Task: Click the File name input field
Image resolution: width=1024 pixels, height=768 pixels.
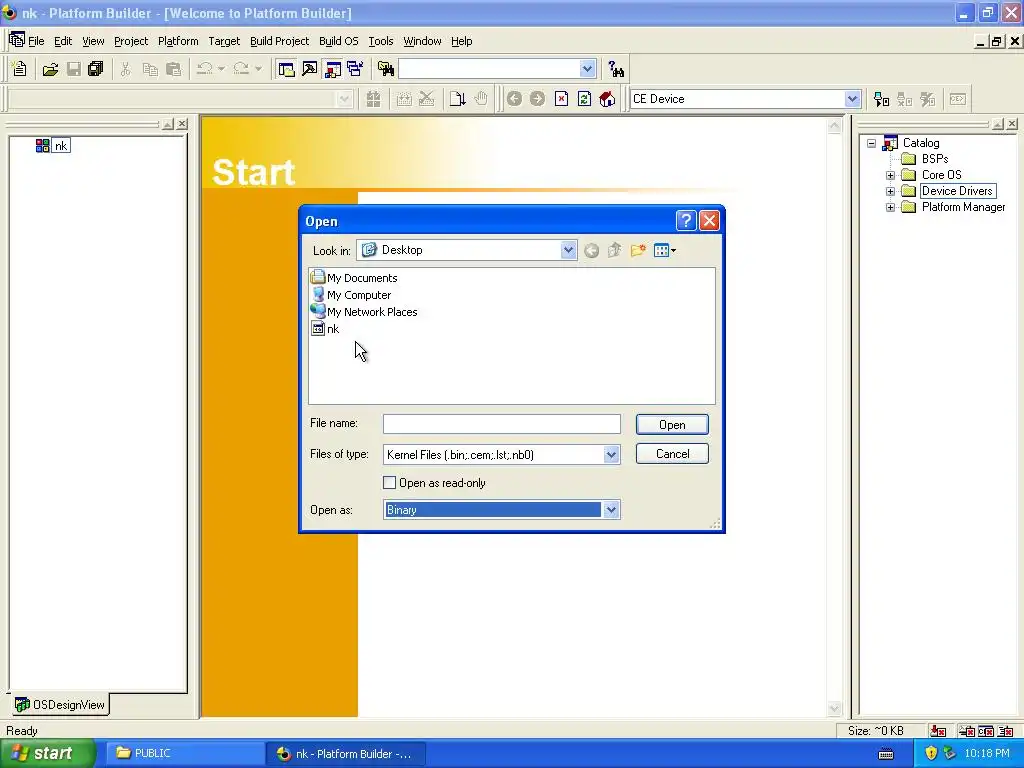Action: click(x=502, y=424)
